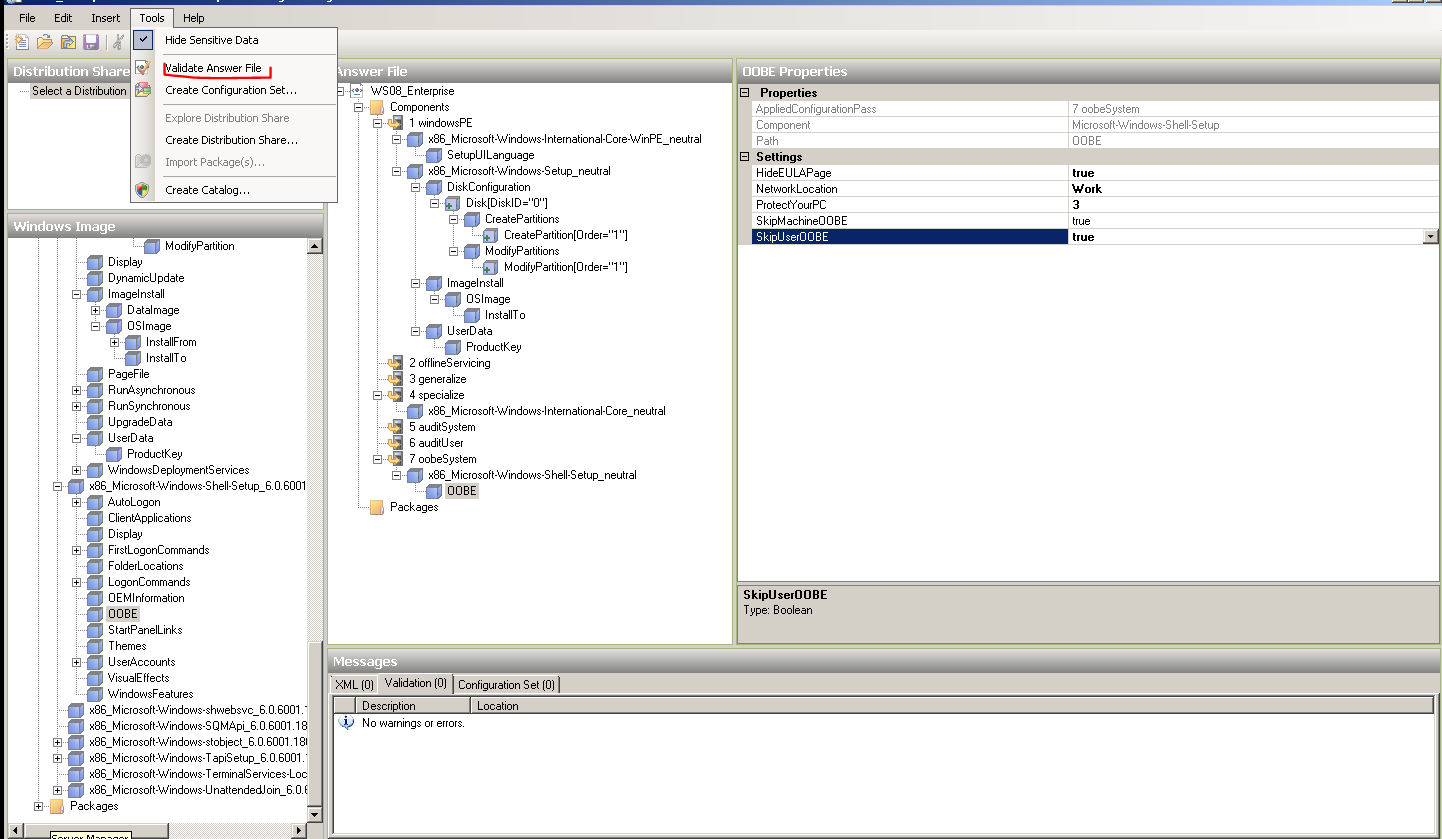Click the New Answer File toolbar icon
The height and width of the screenshot is (839, 1442).
21,41
